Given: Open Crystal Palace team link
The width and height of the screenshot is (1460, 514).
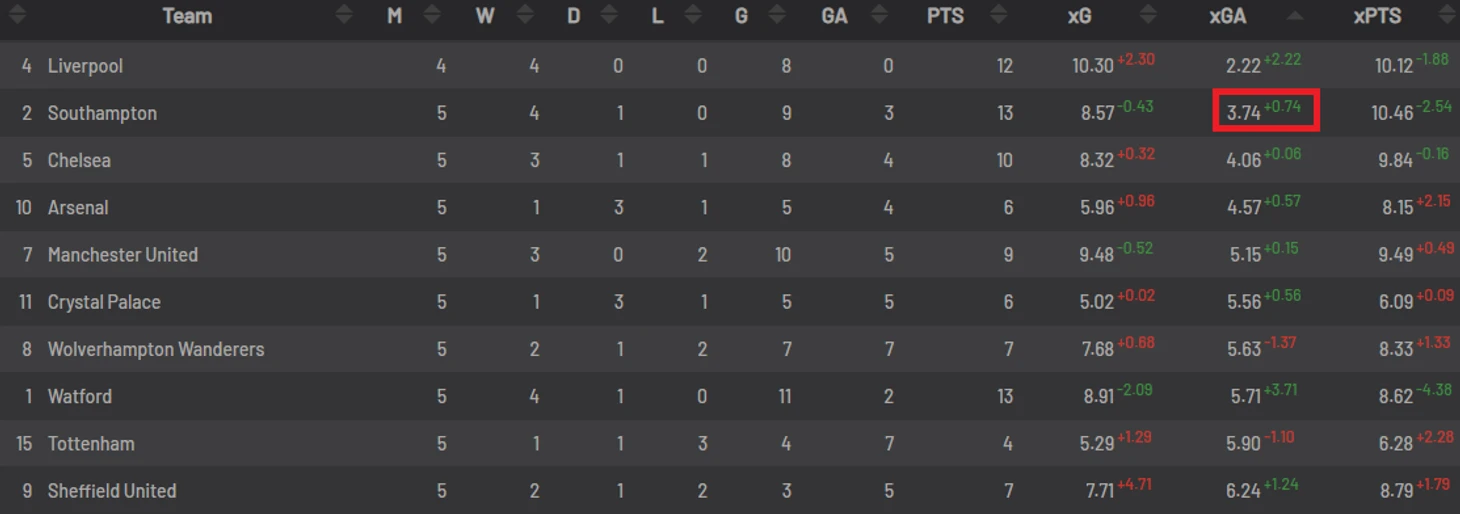Looking at the screenshot, I should tap(104, 302).
